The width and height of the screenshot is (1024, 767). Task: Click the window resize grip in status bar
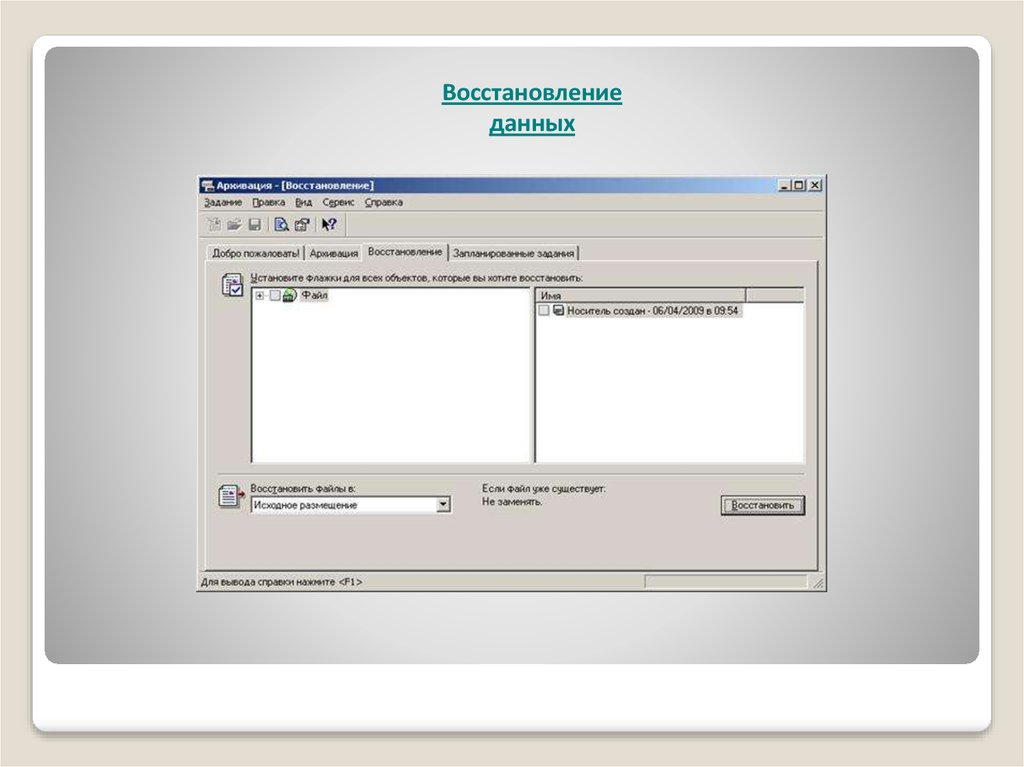click(818, 583)
